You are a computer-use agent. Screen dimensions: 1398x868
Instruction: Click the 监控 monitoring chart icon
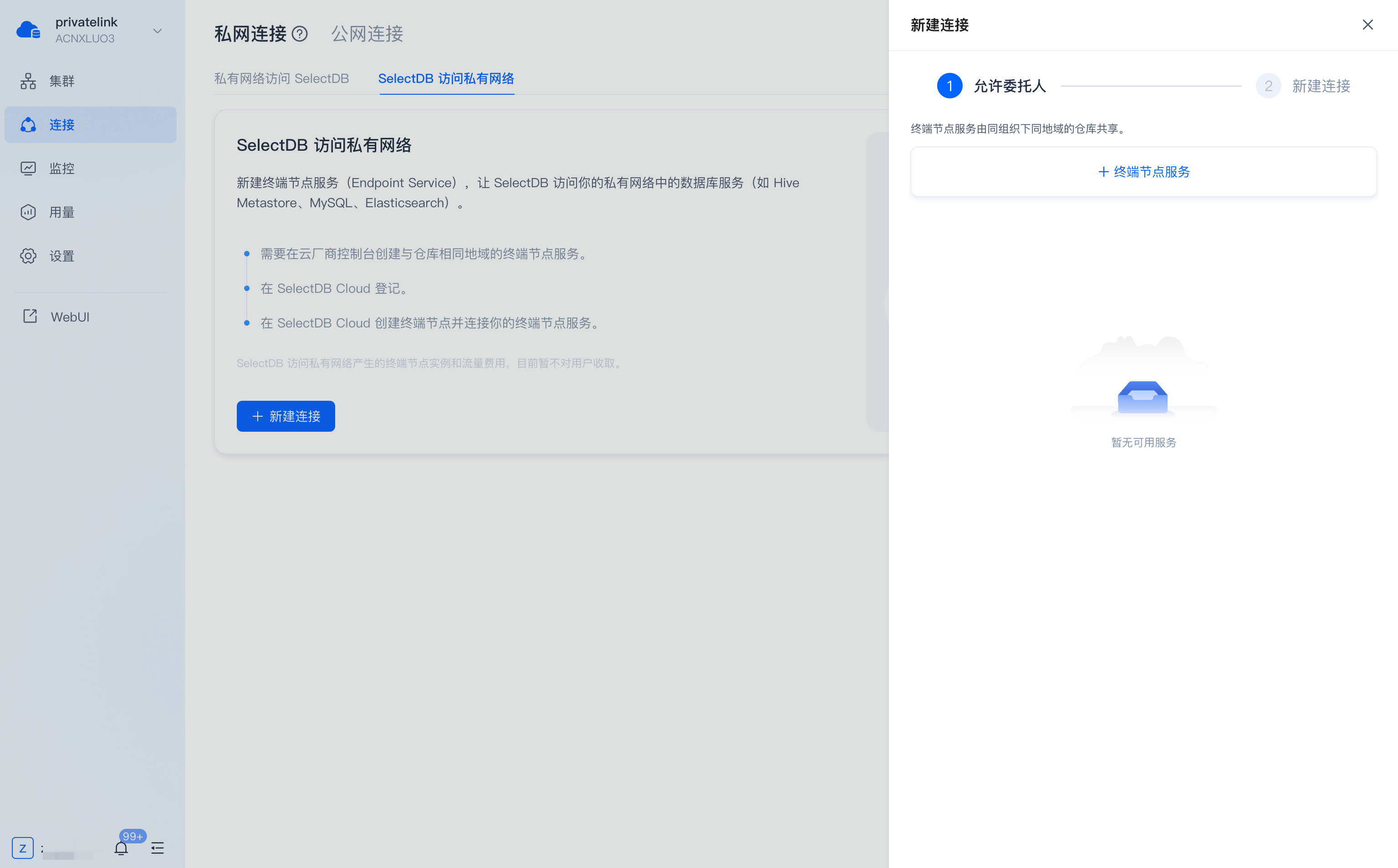point(28,168)
